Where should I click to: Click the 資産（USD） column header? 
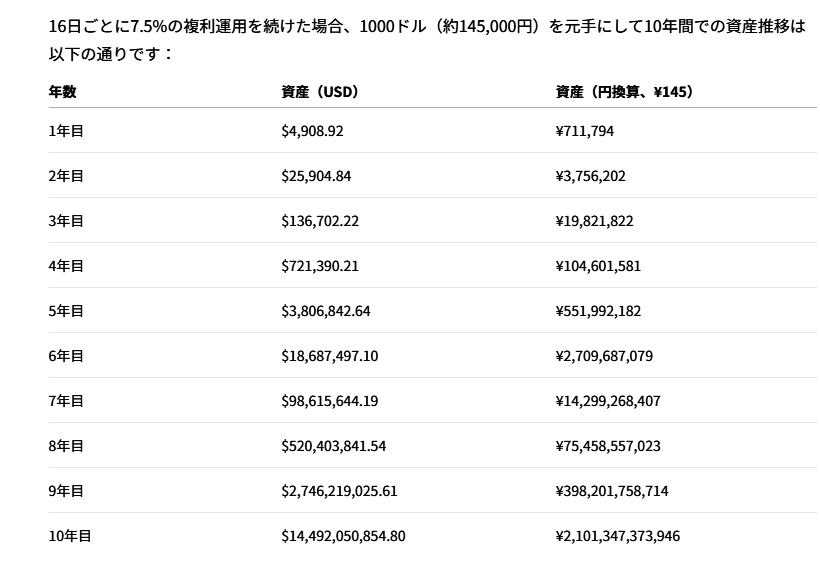tap(320, 92)
